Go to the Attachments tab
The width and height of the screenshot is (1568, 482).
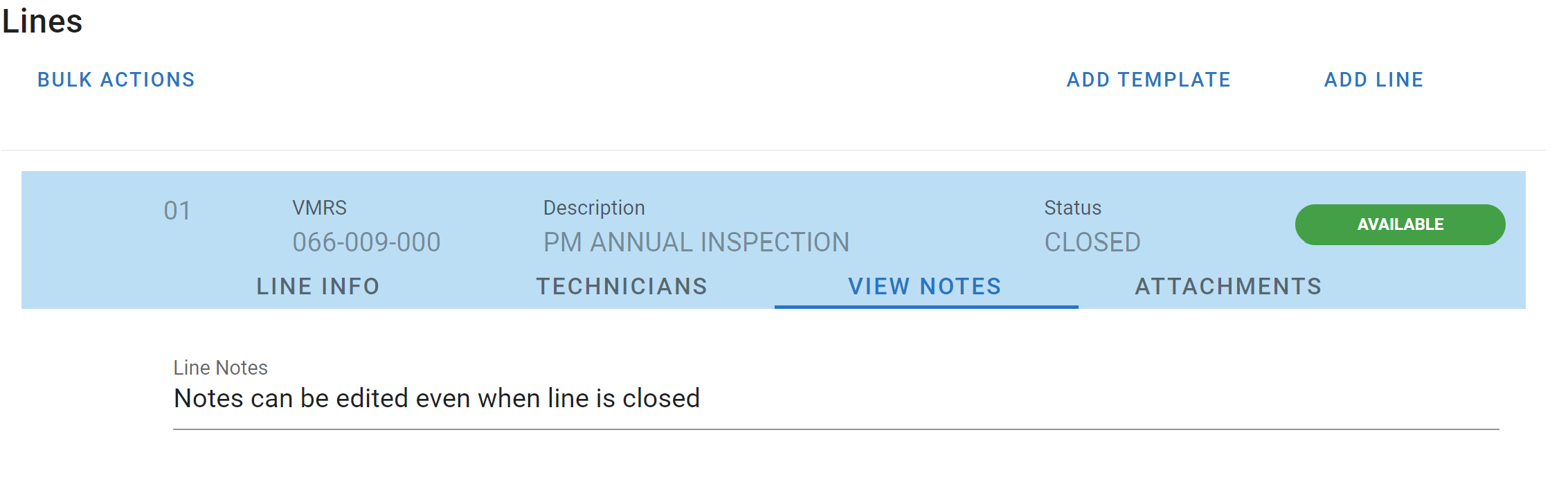coord(1228,286)
